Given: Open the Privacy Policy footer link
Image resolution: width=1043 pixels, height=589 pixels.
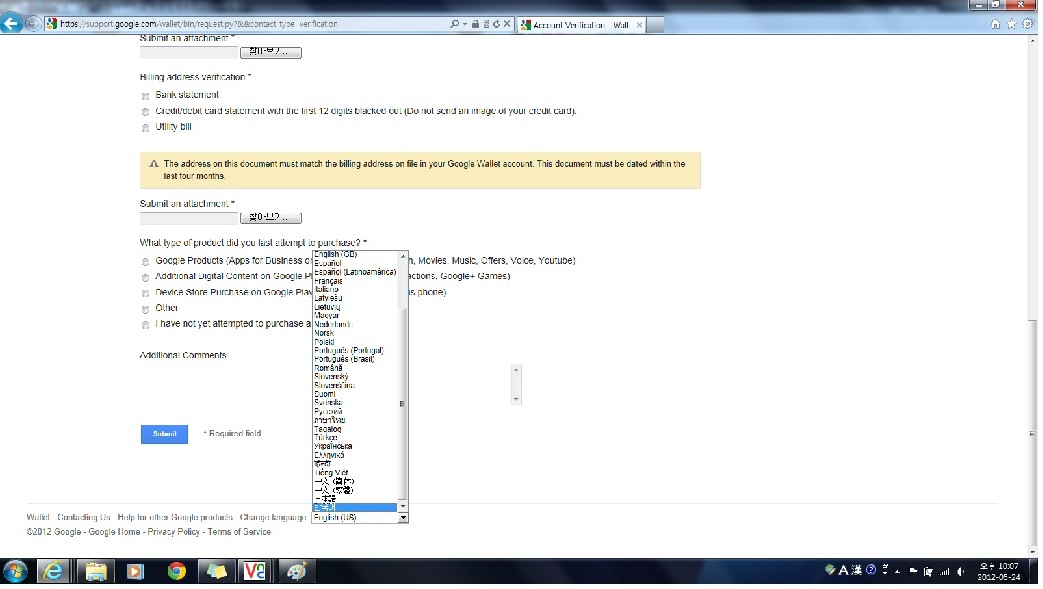Looking at the screenshot, I should (x=173, y=532).
